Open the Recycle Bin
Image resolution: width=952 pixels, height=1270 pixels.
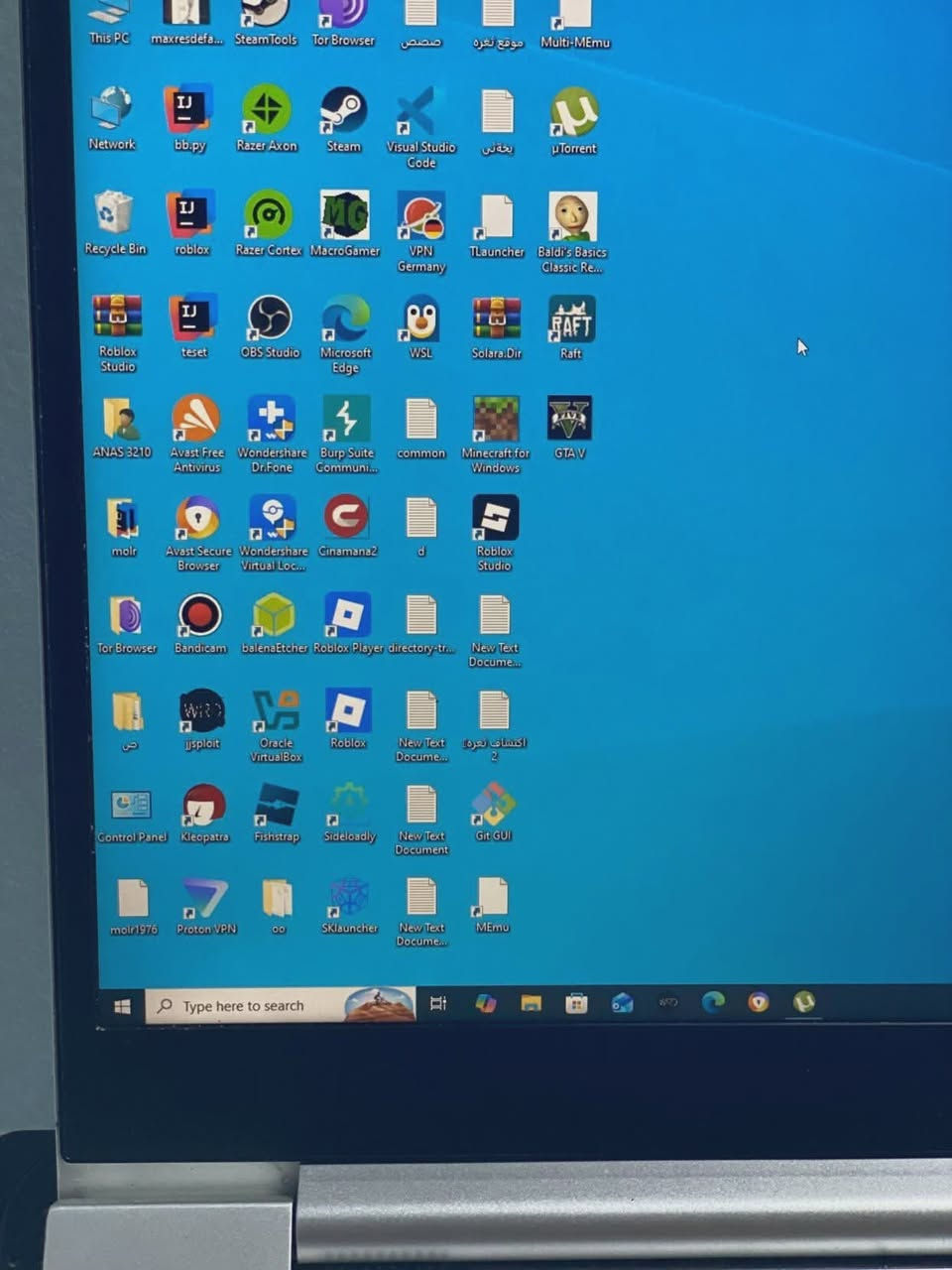(x=114, y=213)
